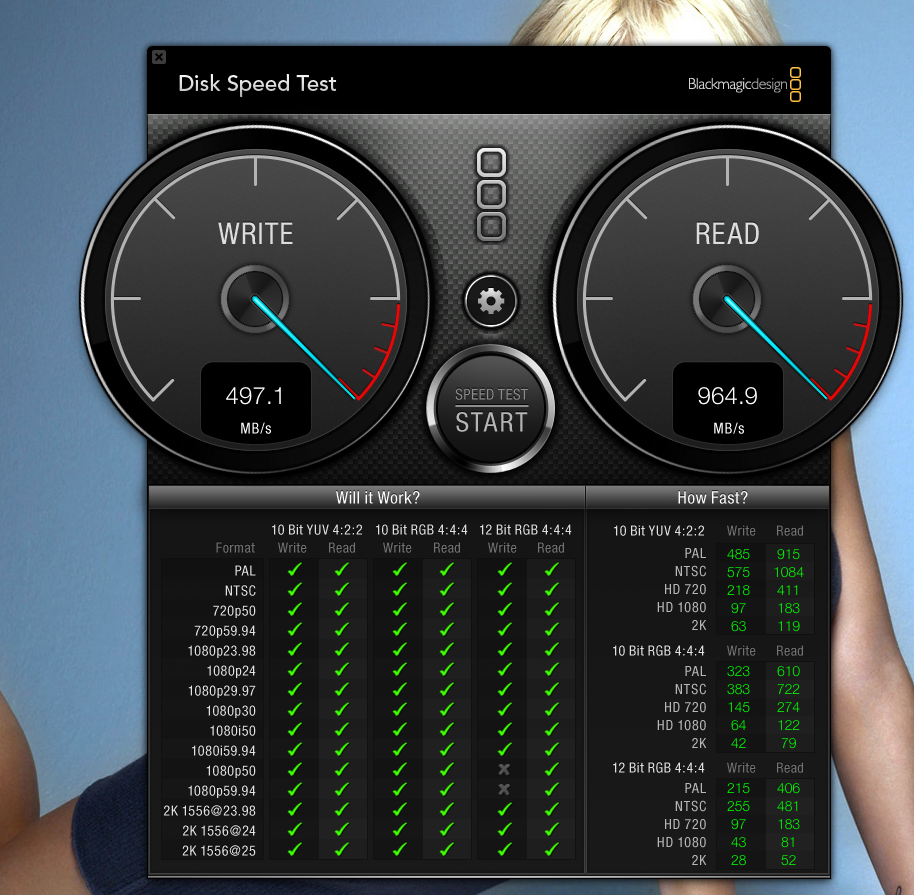The height and width of the screenshot is (895, 914).
Task: Click the 12 Bit RGB 2K write value 28
Action: click(x=738, y=861)
